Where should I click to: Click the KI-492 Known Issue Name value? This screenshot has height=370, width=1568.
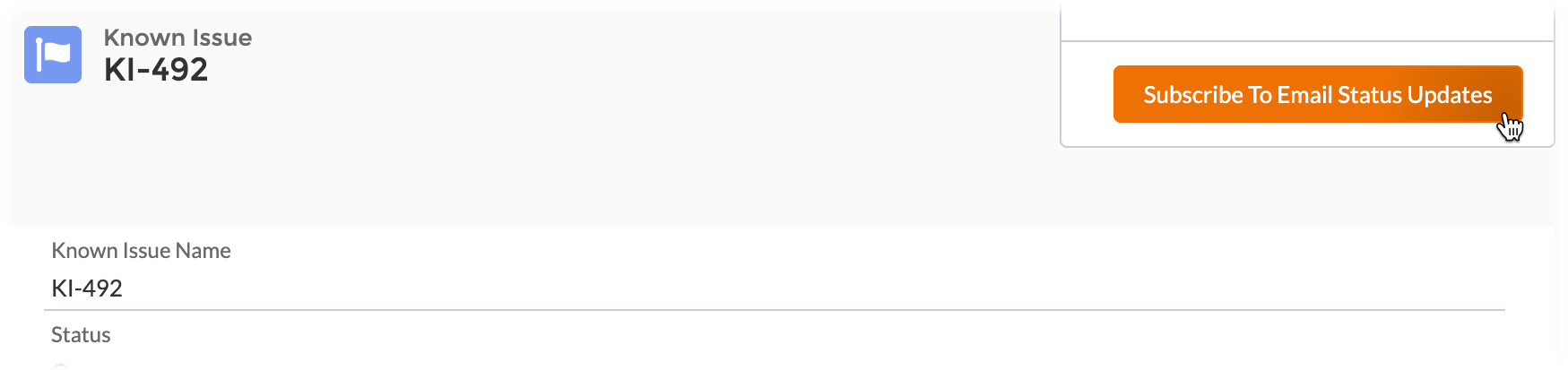87,288
